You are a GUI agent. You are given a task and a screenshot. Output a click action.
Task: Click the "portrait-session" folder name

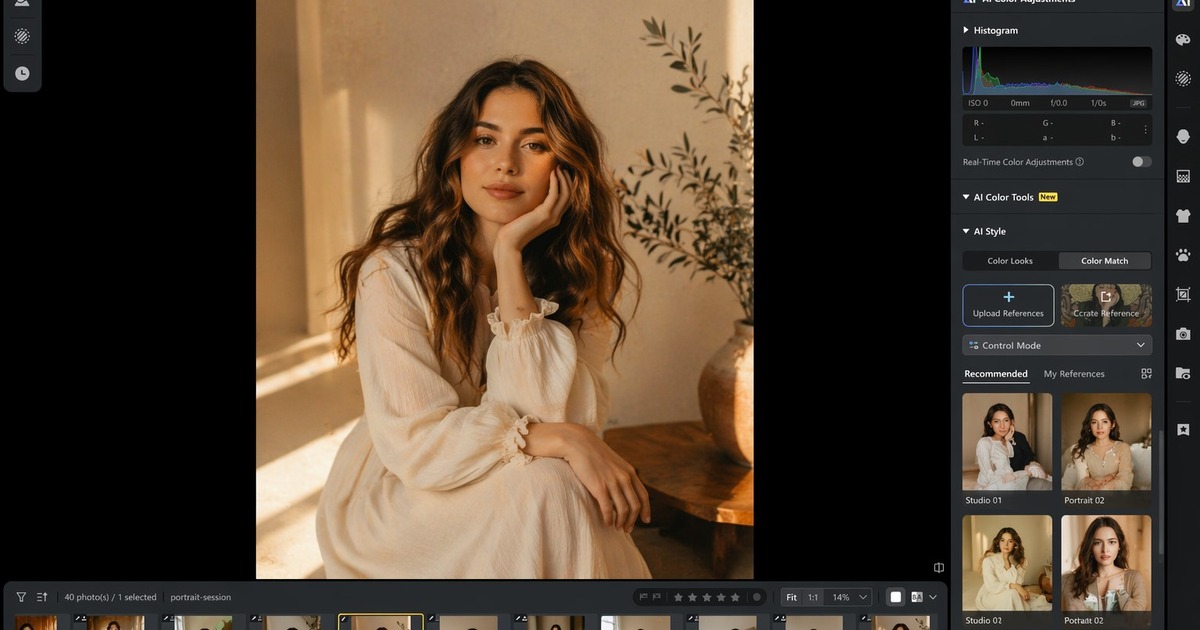(200, 597)
